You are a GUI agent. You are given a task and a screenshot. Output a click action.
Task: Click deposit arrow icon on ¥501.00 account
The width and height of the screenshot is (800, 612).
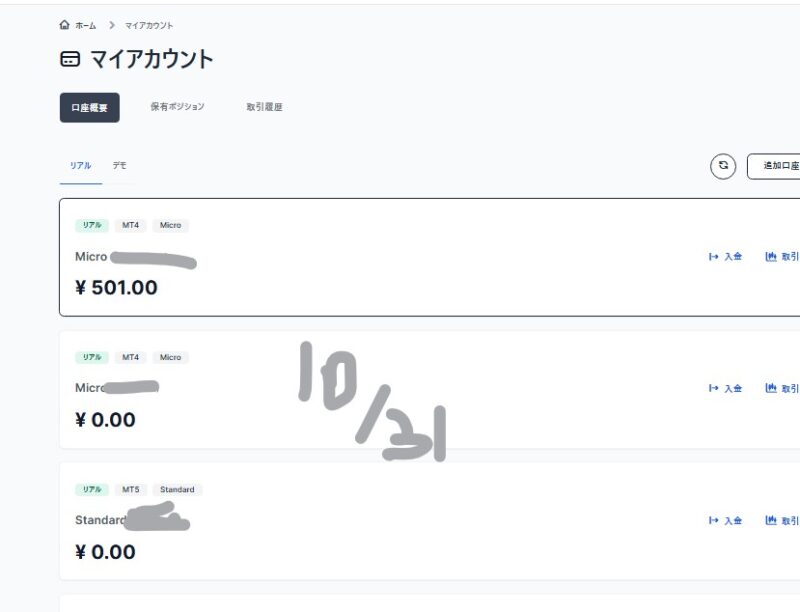click(x=714, y=257)
